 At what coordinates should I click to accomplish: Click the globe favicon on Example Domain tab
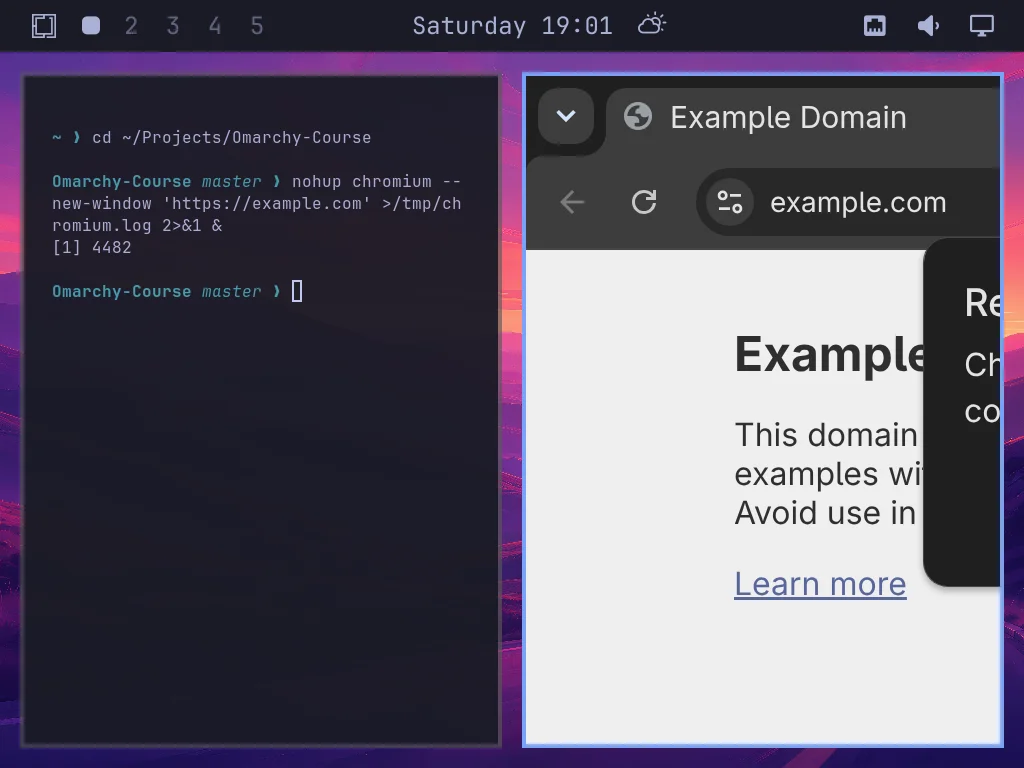pyautogui.click(x=638, y=117)
